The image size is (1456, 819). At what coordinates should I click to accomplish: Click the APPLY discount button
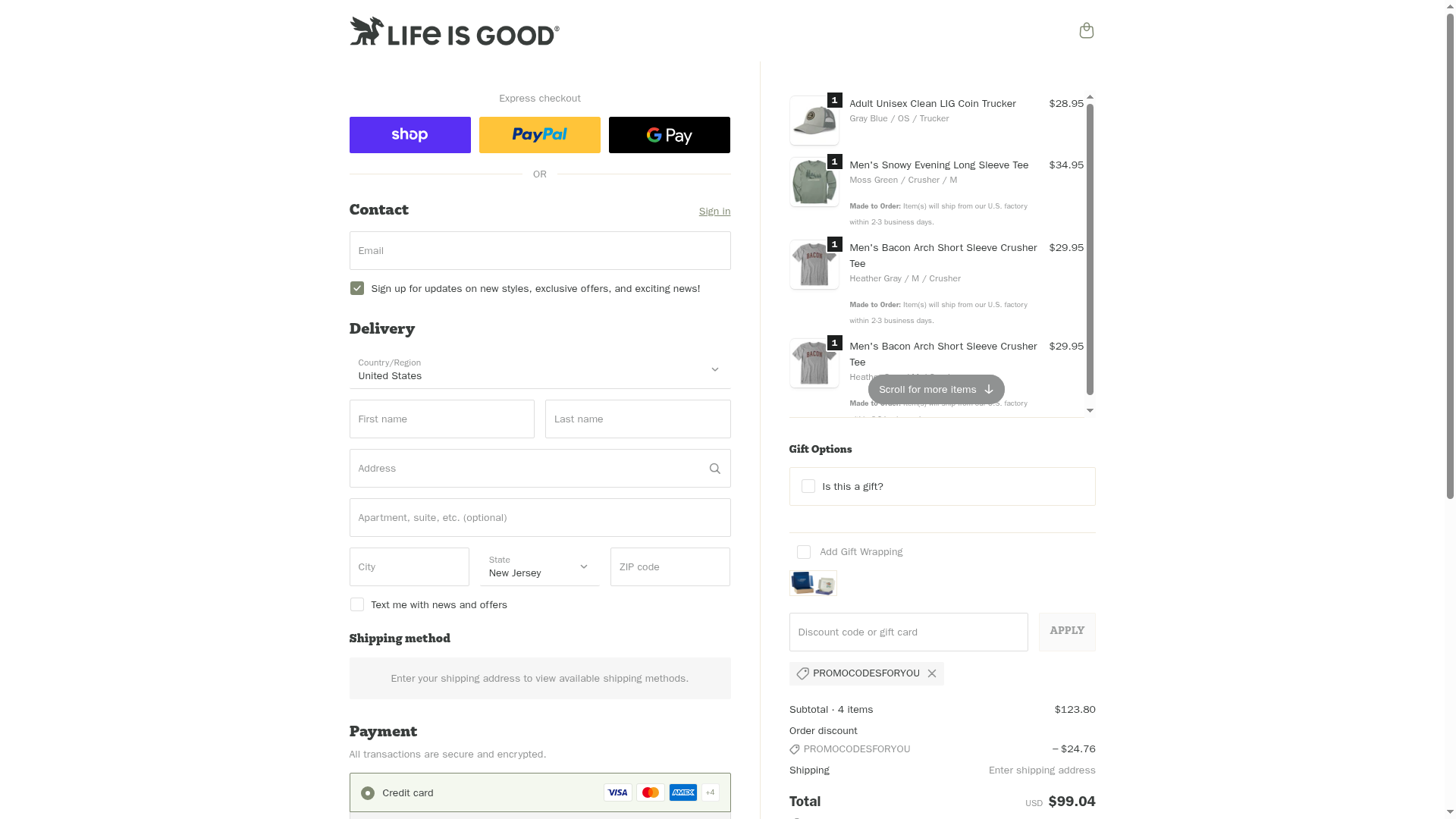[x=1067, y=632]
